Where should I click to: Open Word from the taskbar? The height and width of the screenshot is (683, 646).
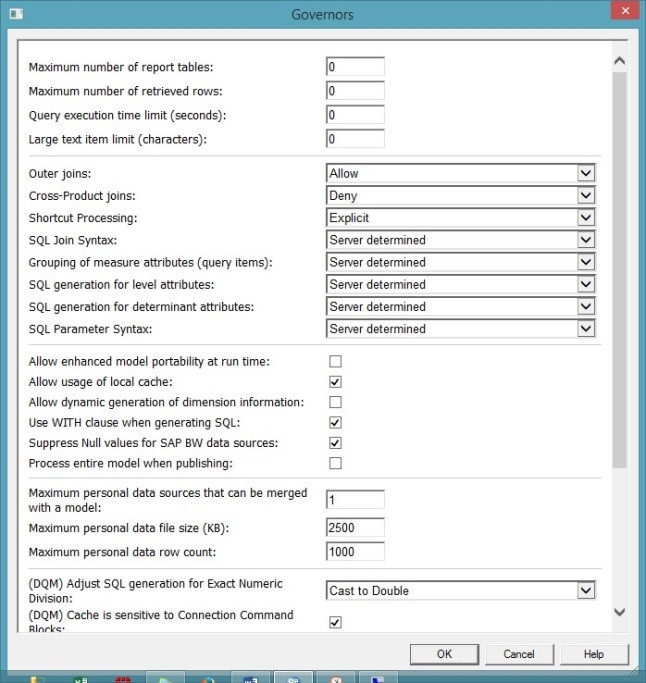(252, 679)
